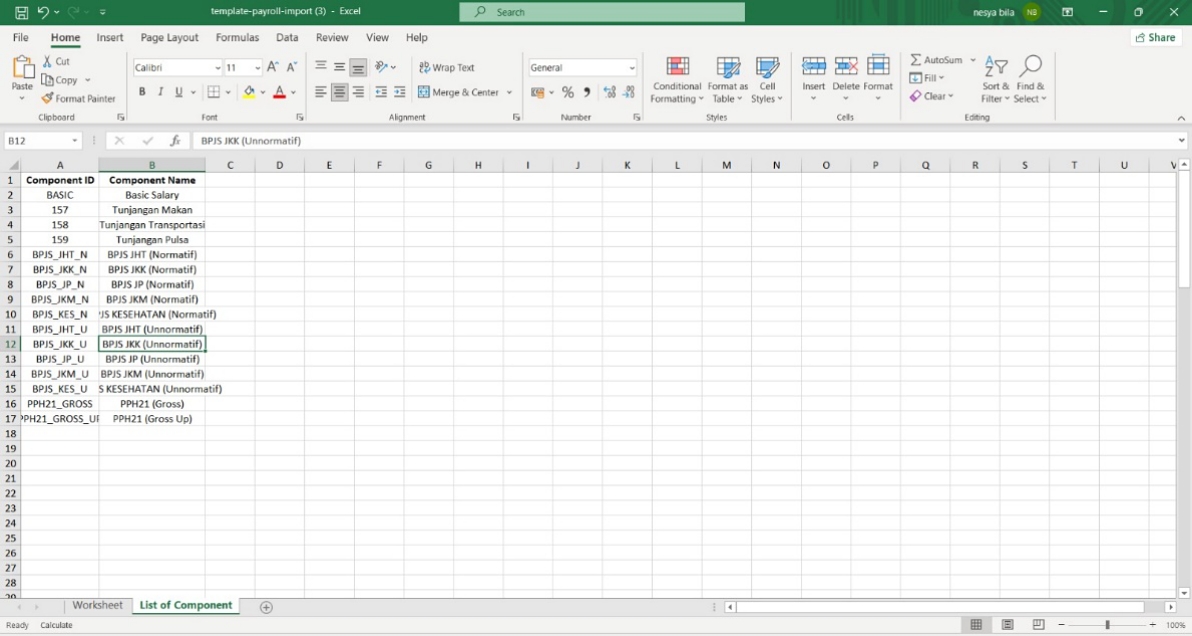Click the Find & Select magnifier icon
This screenshot has height=636, width=1192.
tap(1030, 68)
